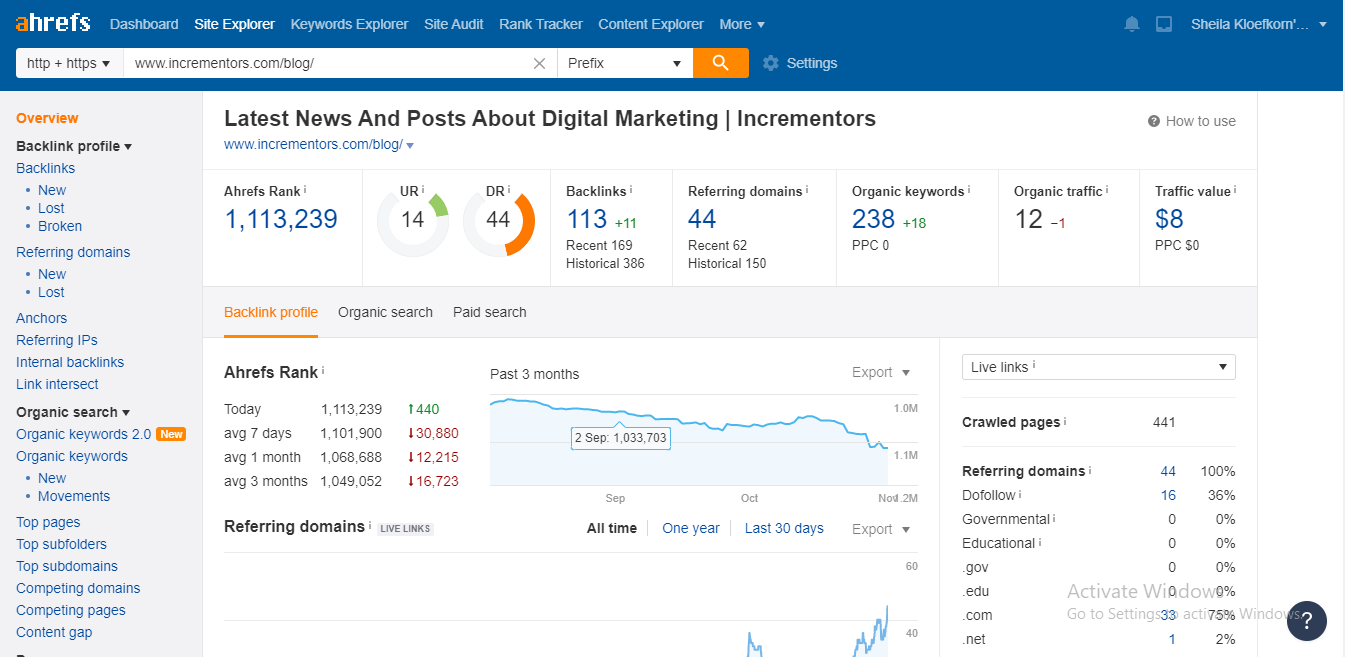Viewport: 1345px width, 657px height.
Task: Open Export menu for Ahrefs Rank chart
Action: point(881,372)
